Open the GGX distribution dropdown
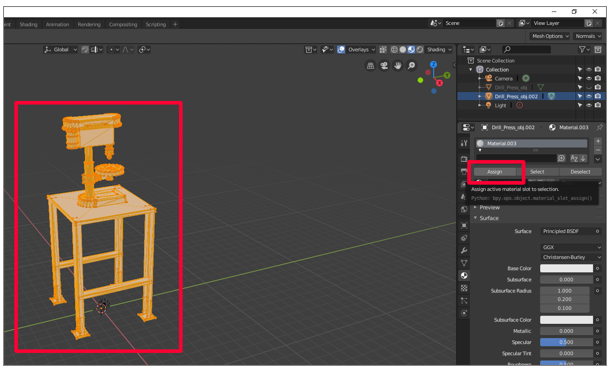Image resolution: width=612 pixels, height=370 pixels. point(571,247)
